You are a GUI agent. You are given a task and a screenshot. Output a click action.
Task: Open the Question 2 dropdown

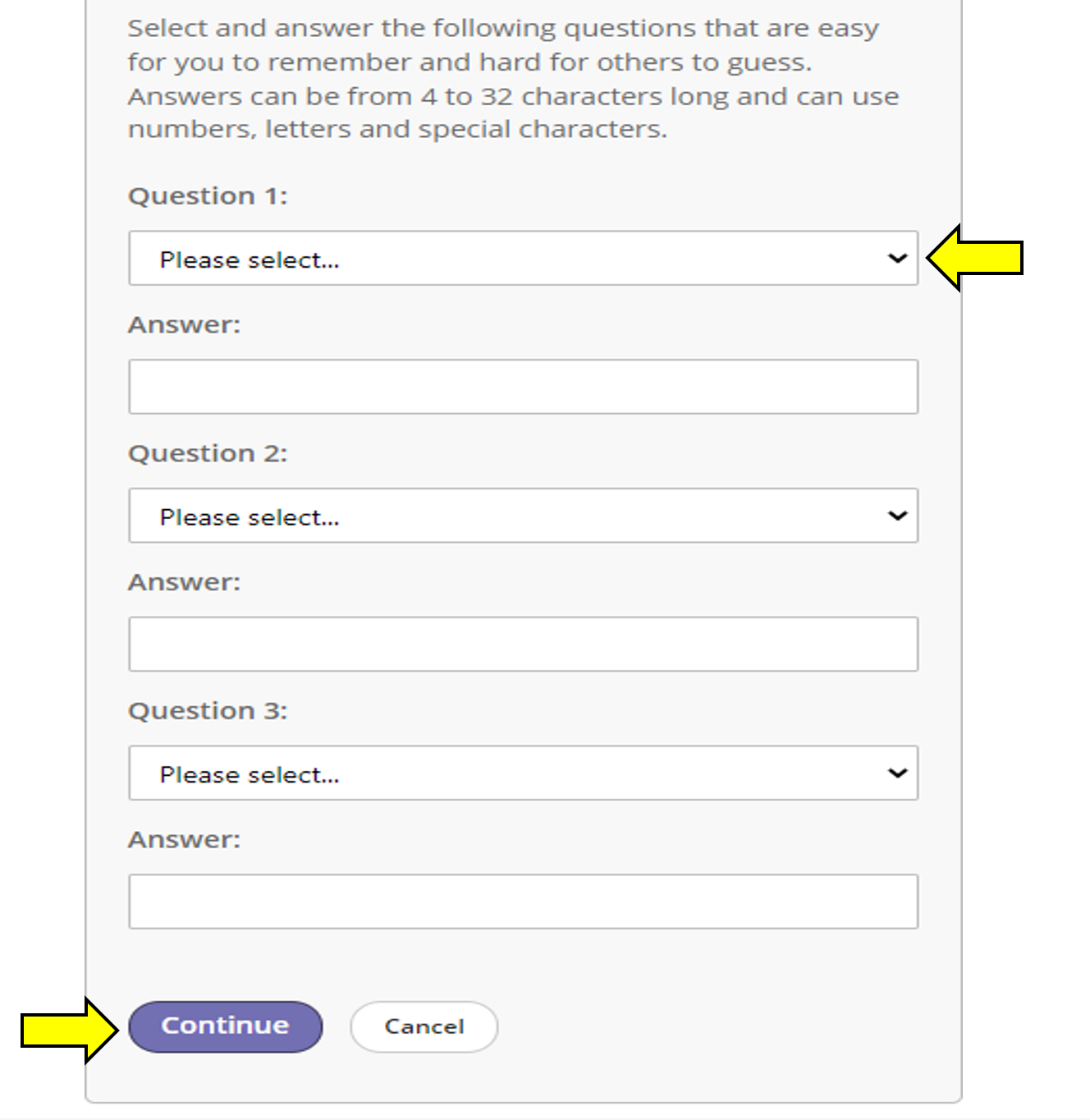click(x=522, y=516)
